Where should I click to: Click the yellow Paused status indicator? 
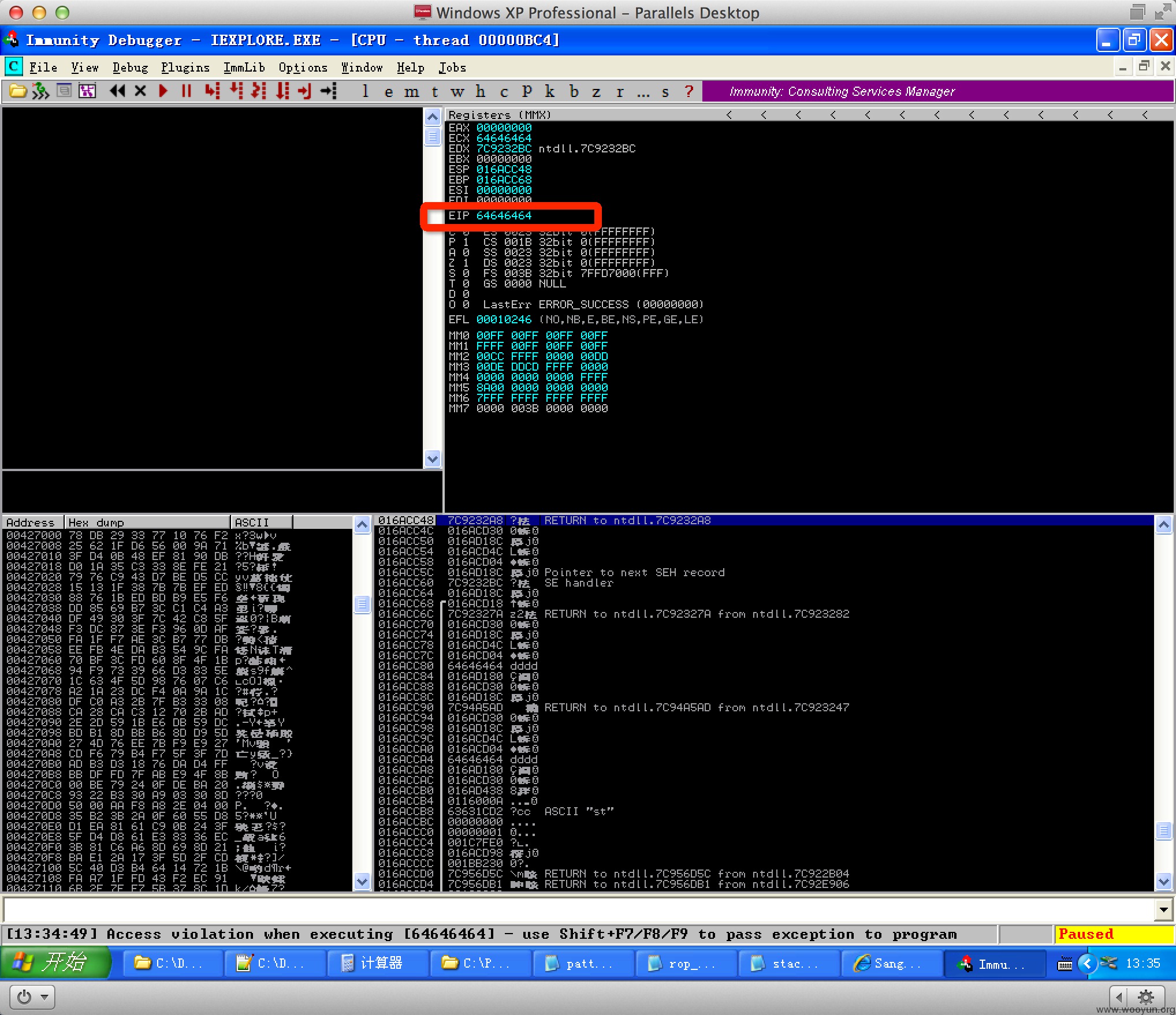click(1113, 934)
